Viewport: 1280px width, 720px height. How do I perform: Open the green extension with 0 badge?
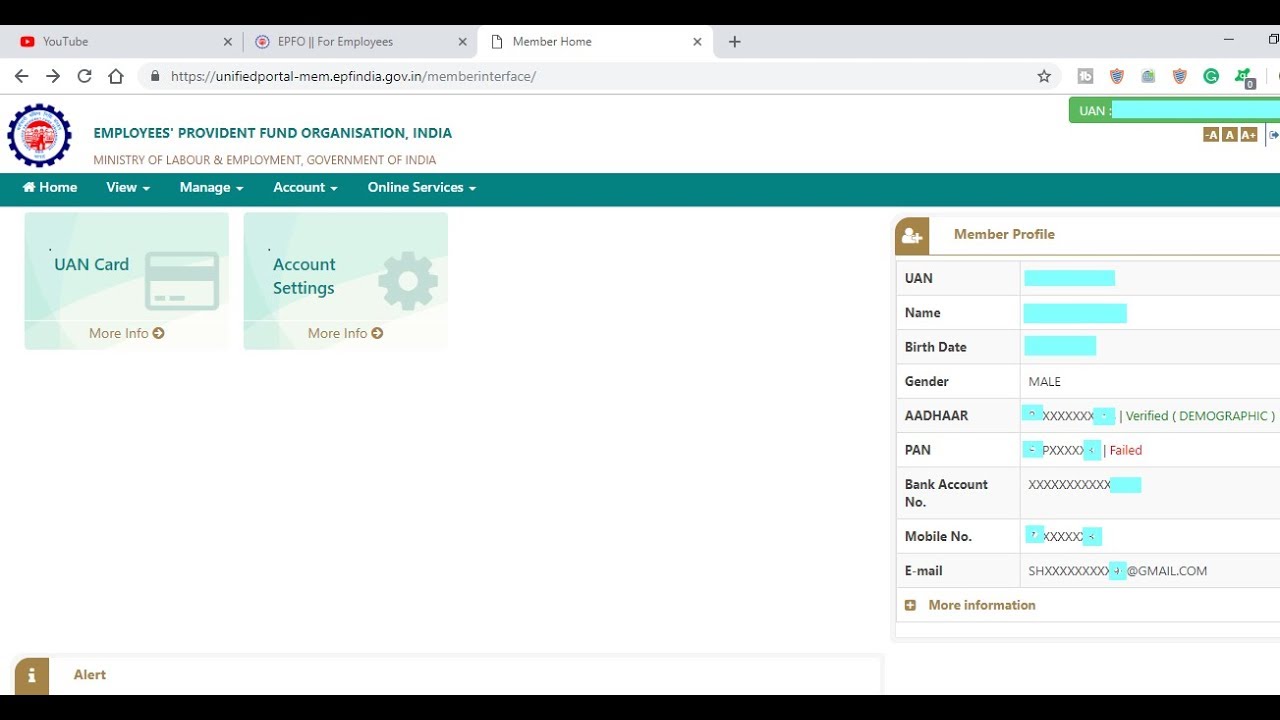1244,77
